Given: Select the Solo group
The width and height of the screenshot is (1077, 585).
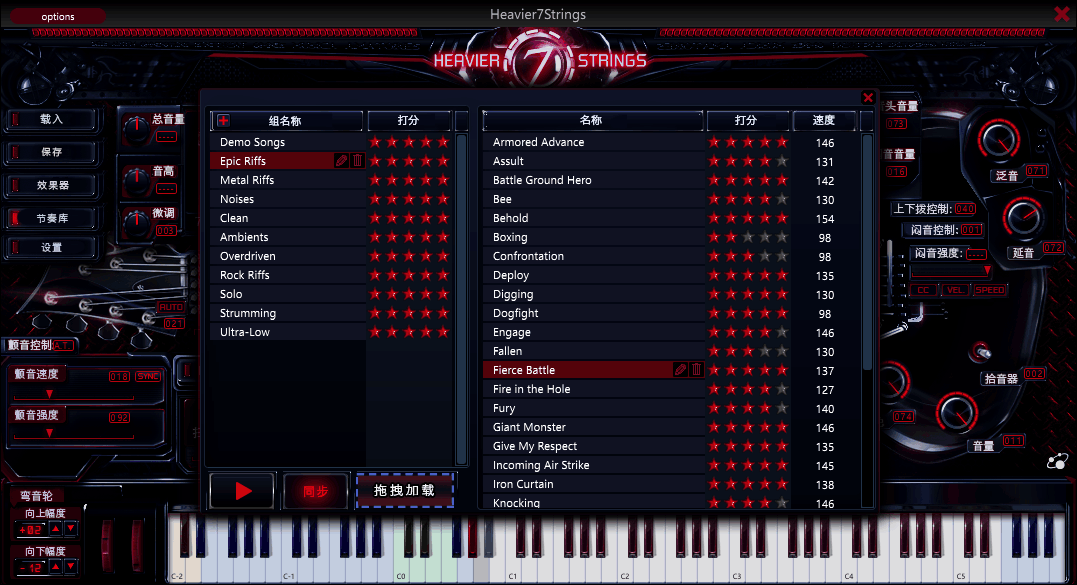Looking at the screenshot, I should click(x=287, y=294).
